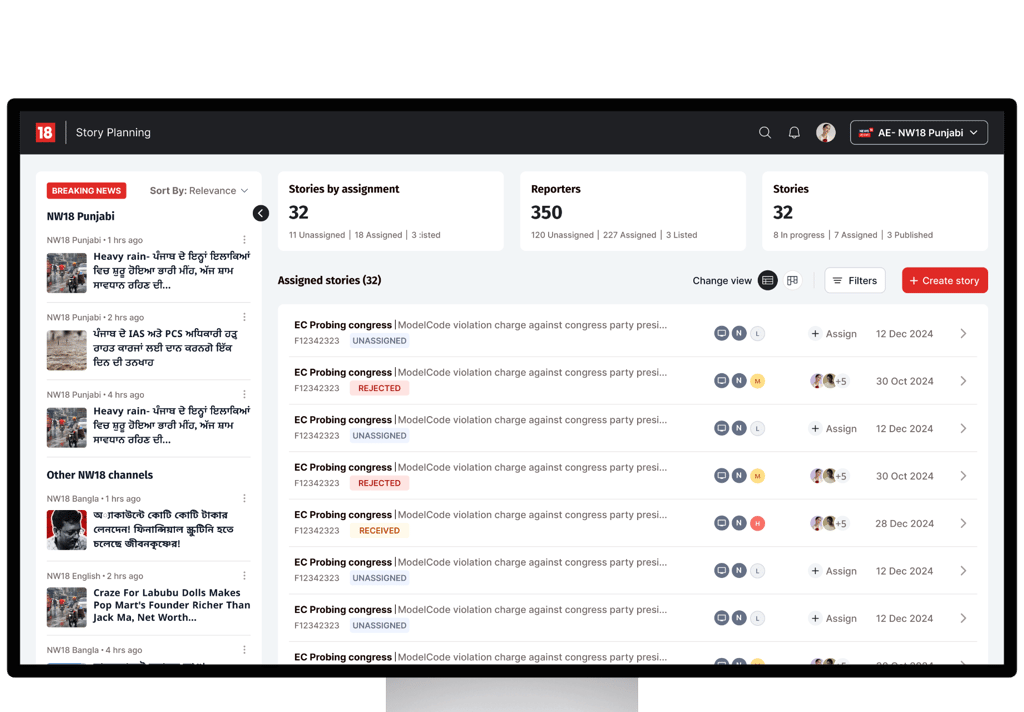Viewport: 1024px width, 712px height.
Task: Click the comment icon on the first story row
Action: 721,333
